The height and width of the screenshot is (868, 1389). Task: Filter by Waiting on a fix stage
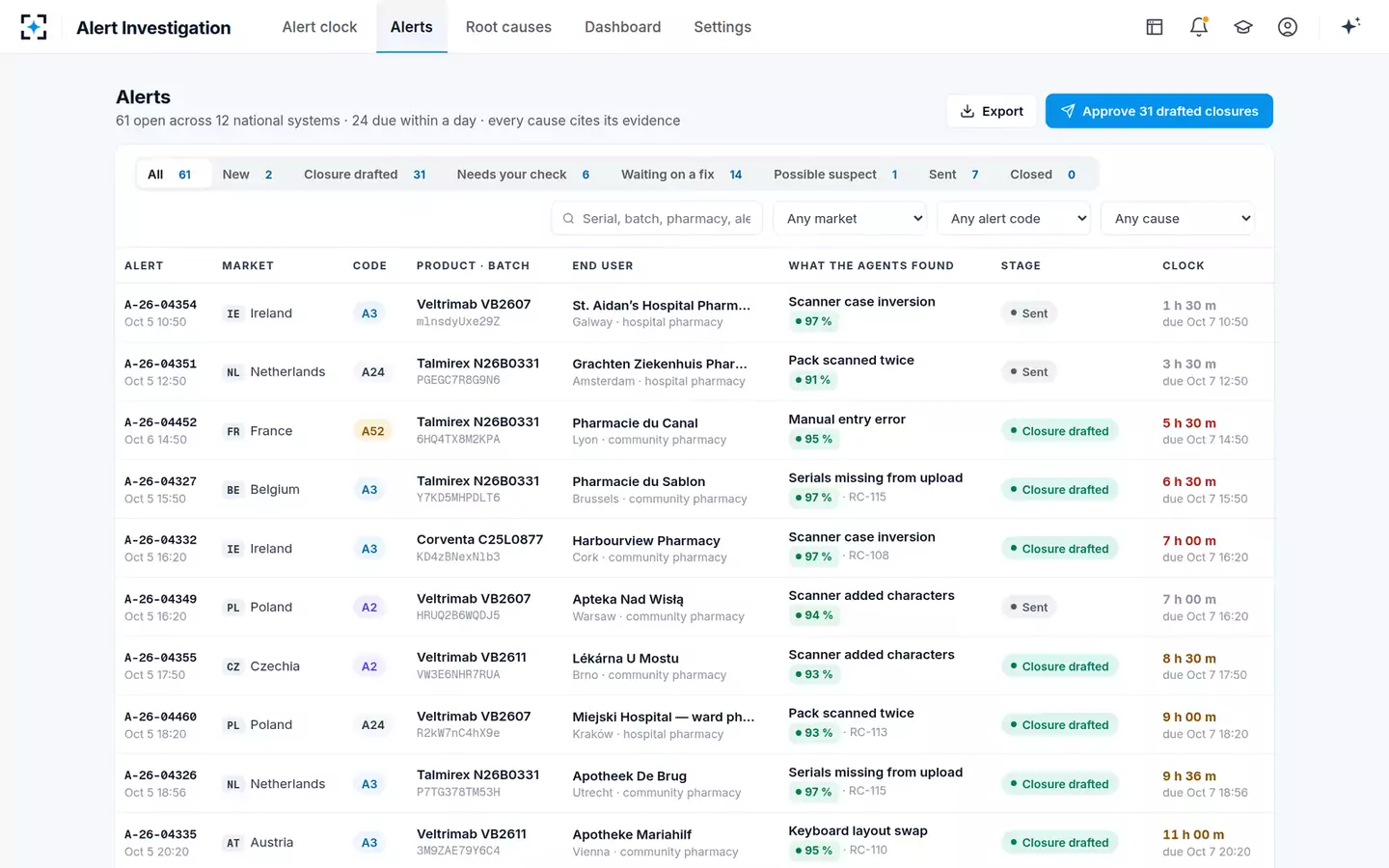pos(681,175)
